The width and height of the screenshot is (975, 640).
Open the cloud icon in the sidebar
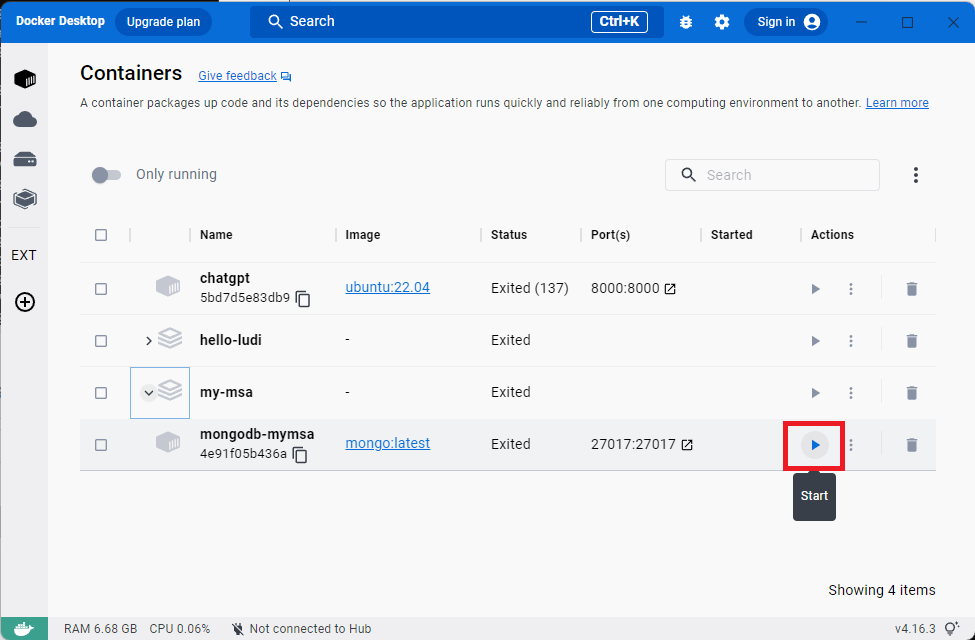(x=25, y=119)
